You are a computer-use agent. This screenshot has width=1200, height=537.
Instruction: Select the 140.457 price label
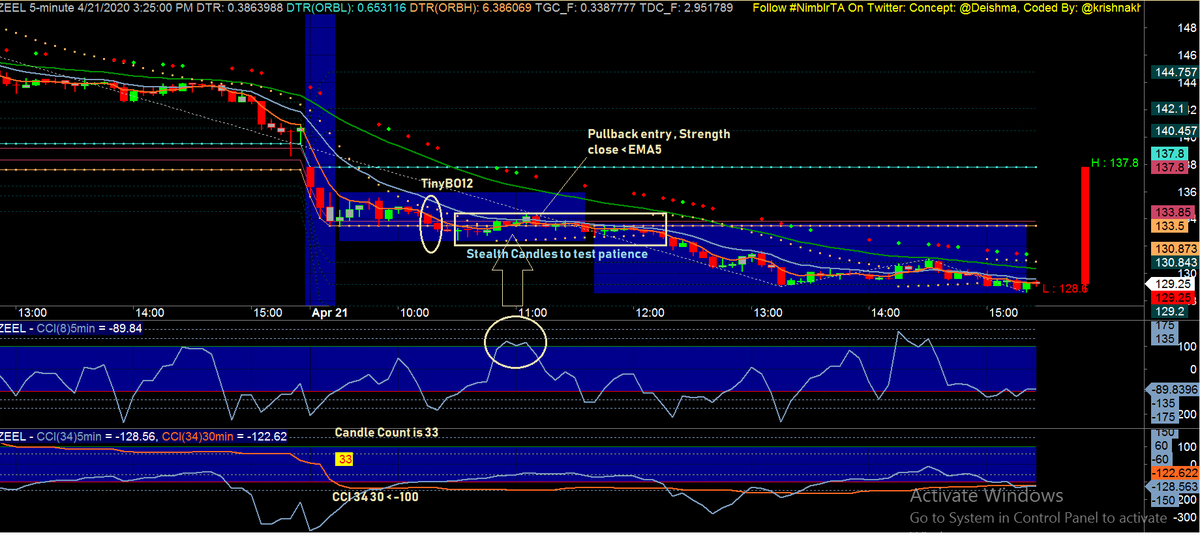point(1175,131)
